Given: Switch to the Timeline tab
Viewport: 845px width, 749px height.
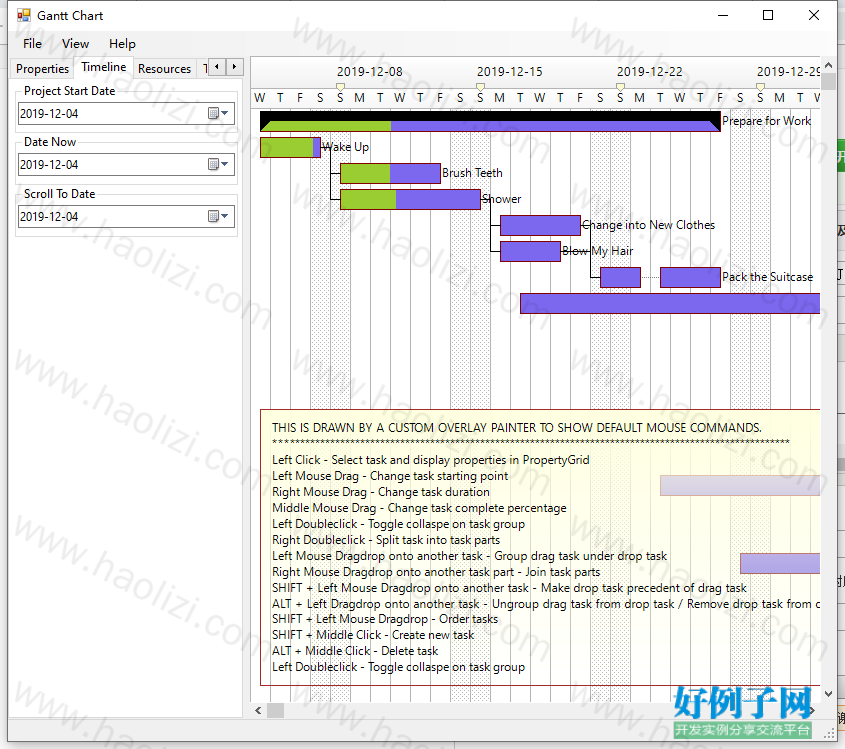Looking at the screenshot, I should click(x=103, y=67).
